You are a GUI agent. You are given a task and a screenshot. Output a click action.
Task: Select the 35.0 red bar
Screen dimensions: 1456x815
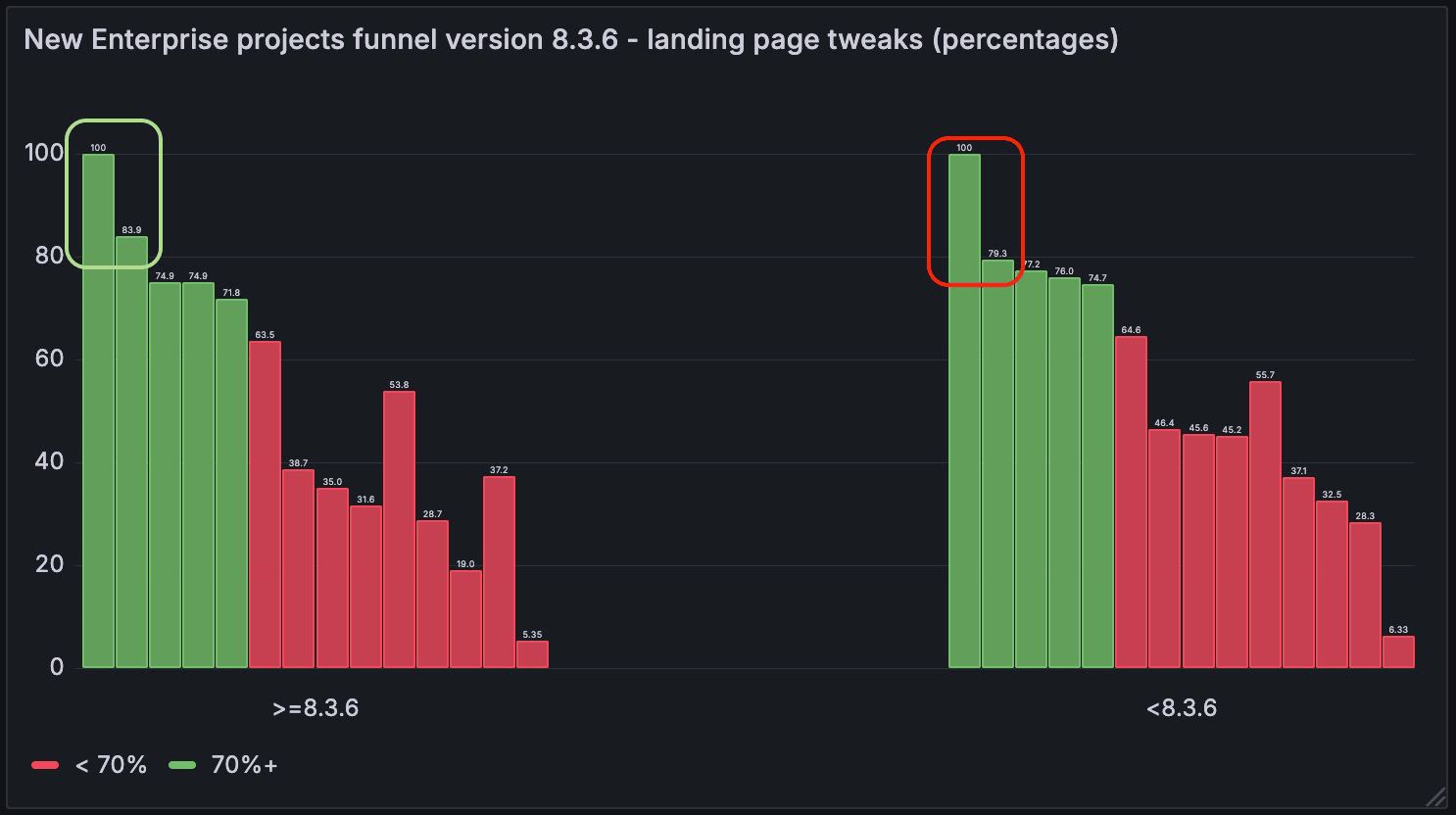tap(332, 578)
